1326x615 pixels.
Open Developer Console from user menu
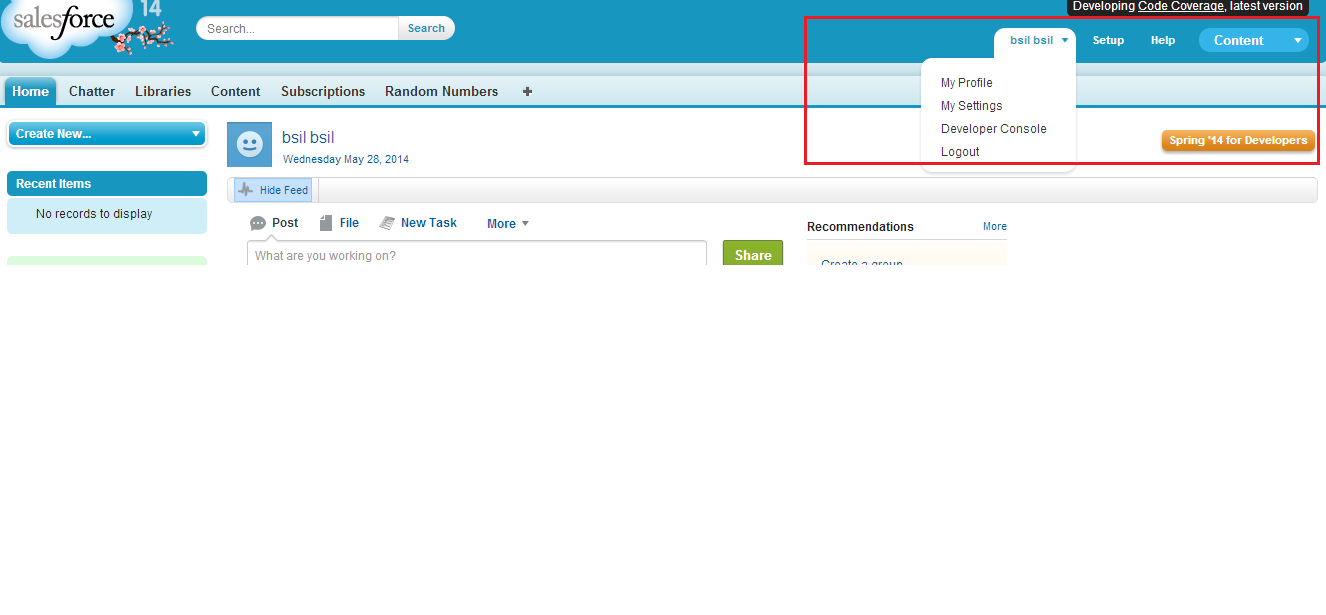tap(994, 129)
